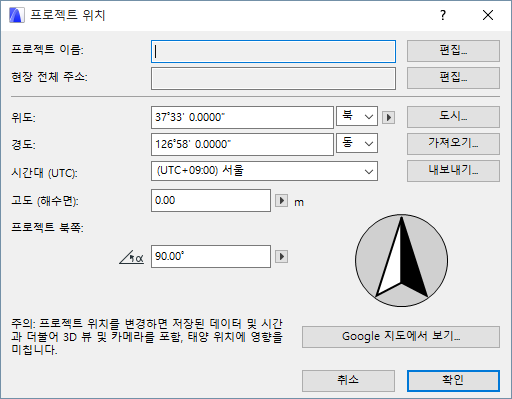Screen dimensions: 512x399
Task: Click the angle icon beside the north field
Action: click(x=132, y=257)
